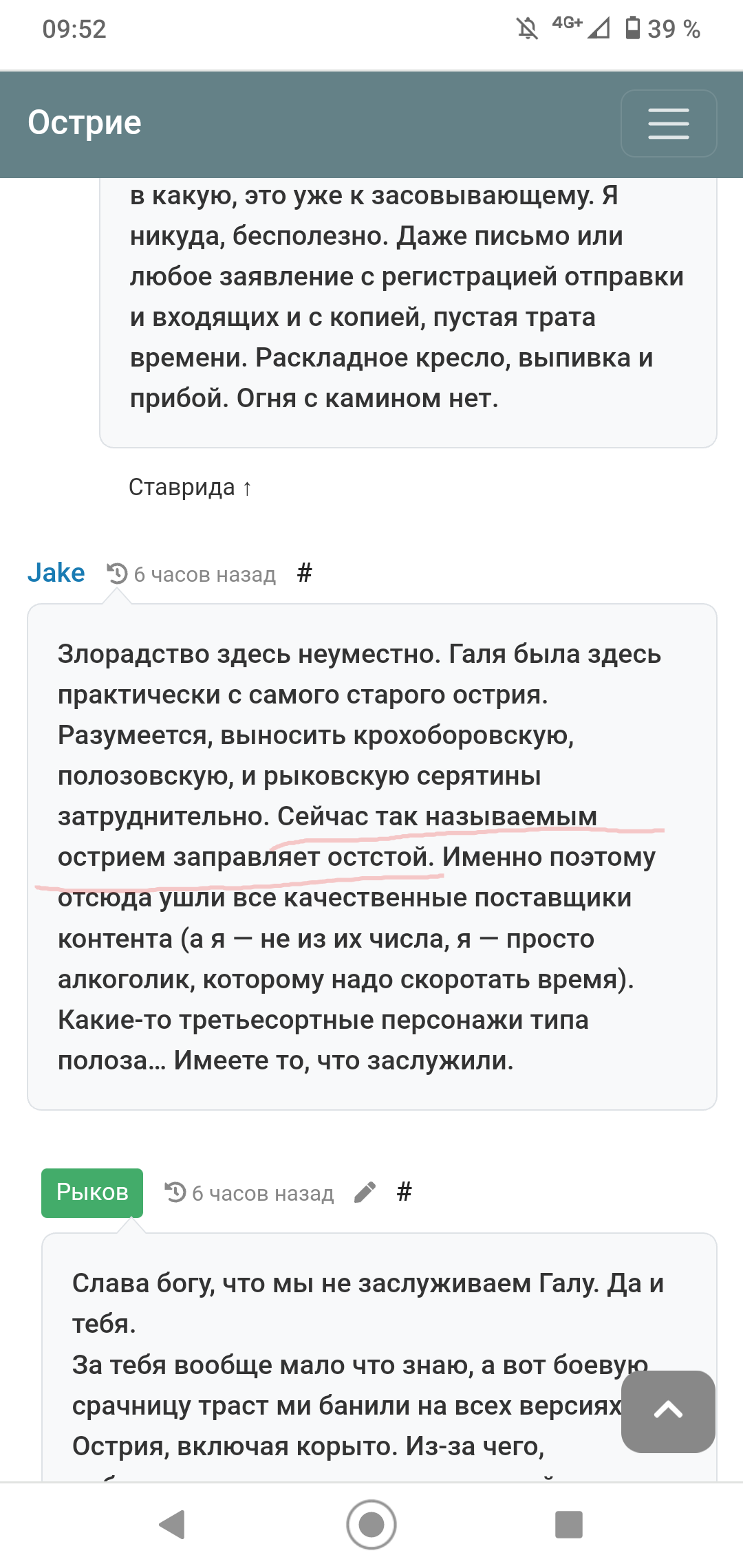This screenshot has width=743, height=1568.
Task: Click the hash permalink on Jake's comment
Action: (x=305, y=572)
